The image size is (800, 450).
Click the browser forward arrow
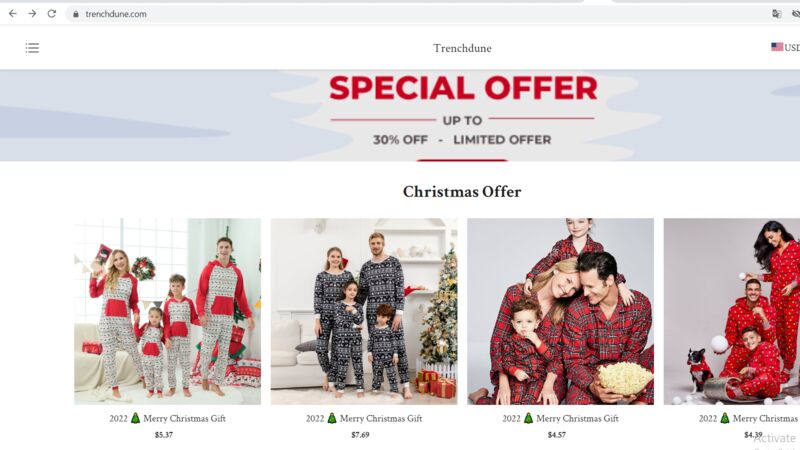pyautogui.click(x=32, y=14)
